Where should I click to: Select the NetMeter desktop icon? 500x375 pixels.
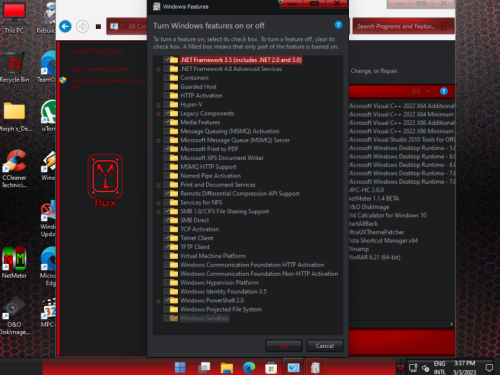(14, 263)
